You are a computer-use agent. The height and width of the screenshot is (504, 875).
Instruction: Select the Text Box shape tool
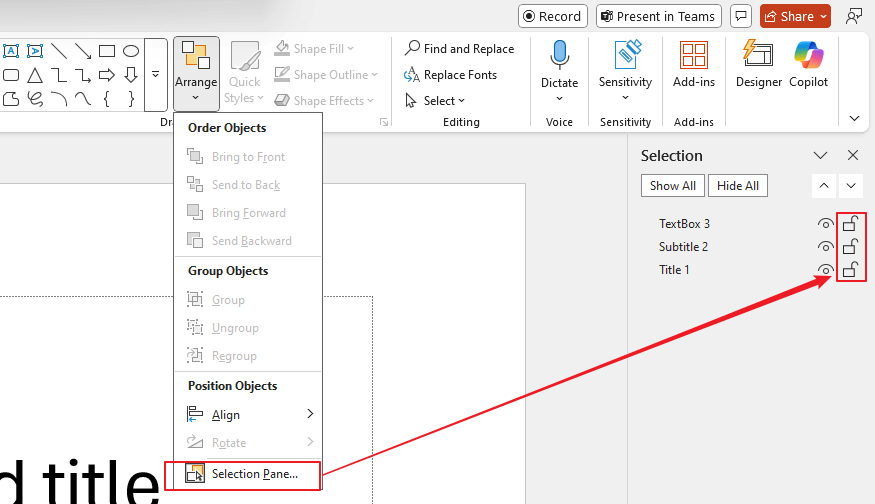pyautogui.click(x=11, y=51)
